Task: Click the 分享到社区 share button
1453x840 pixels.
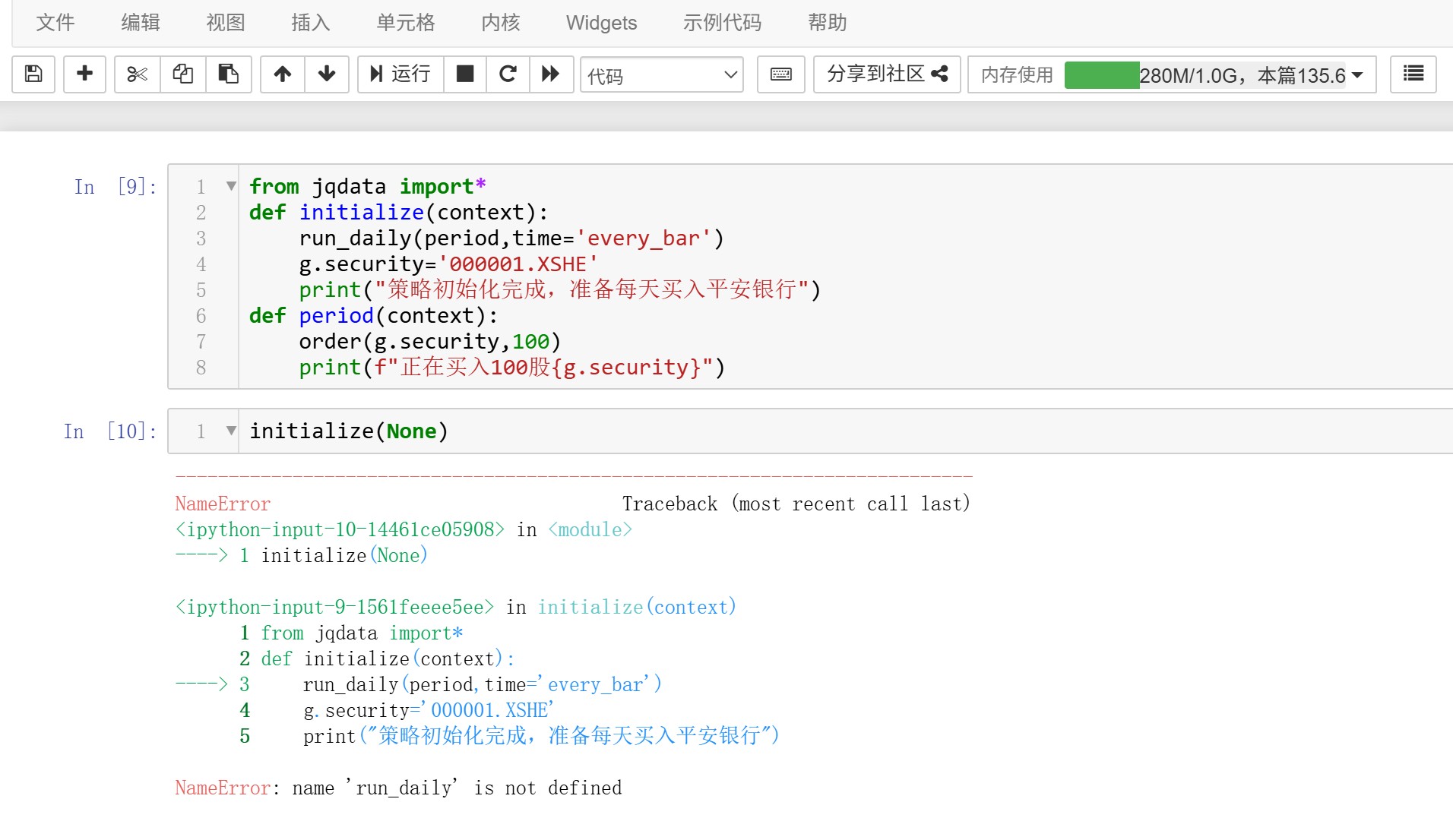Action: pyautogui.click(x=887, y=74)
